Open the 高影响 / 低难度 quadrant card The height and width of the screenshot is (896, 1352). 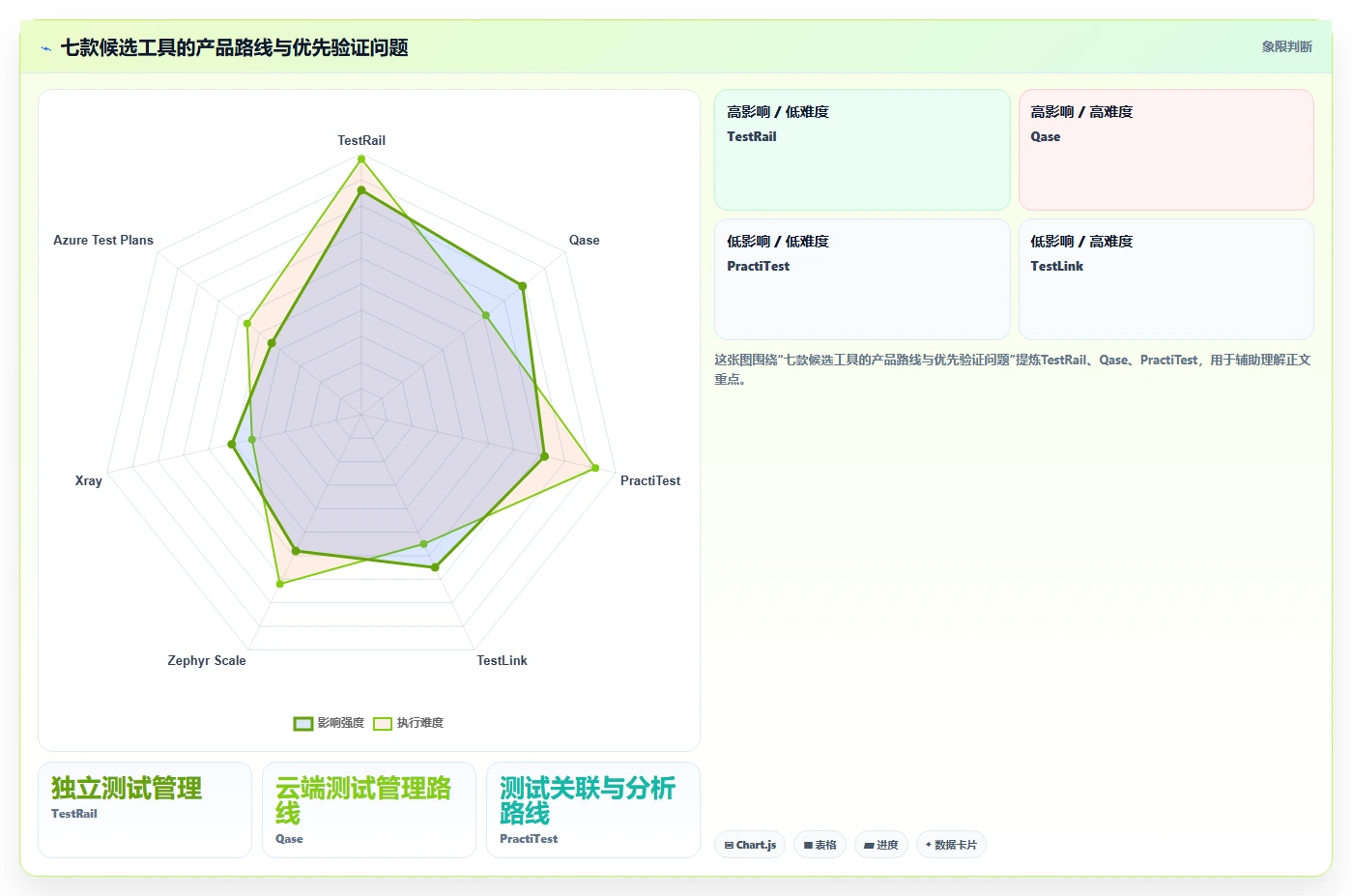pos(862,150)
